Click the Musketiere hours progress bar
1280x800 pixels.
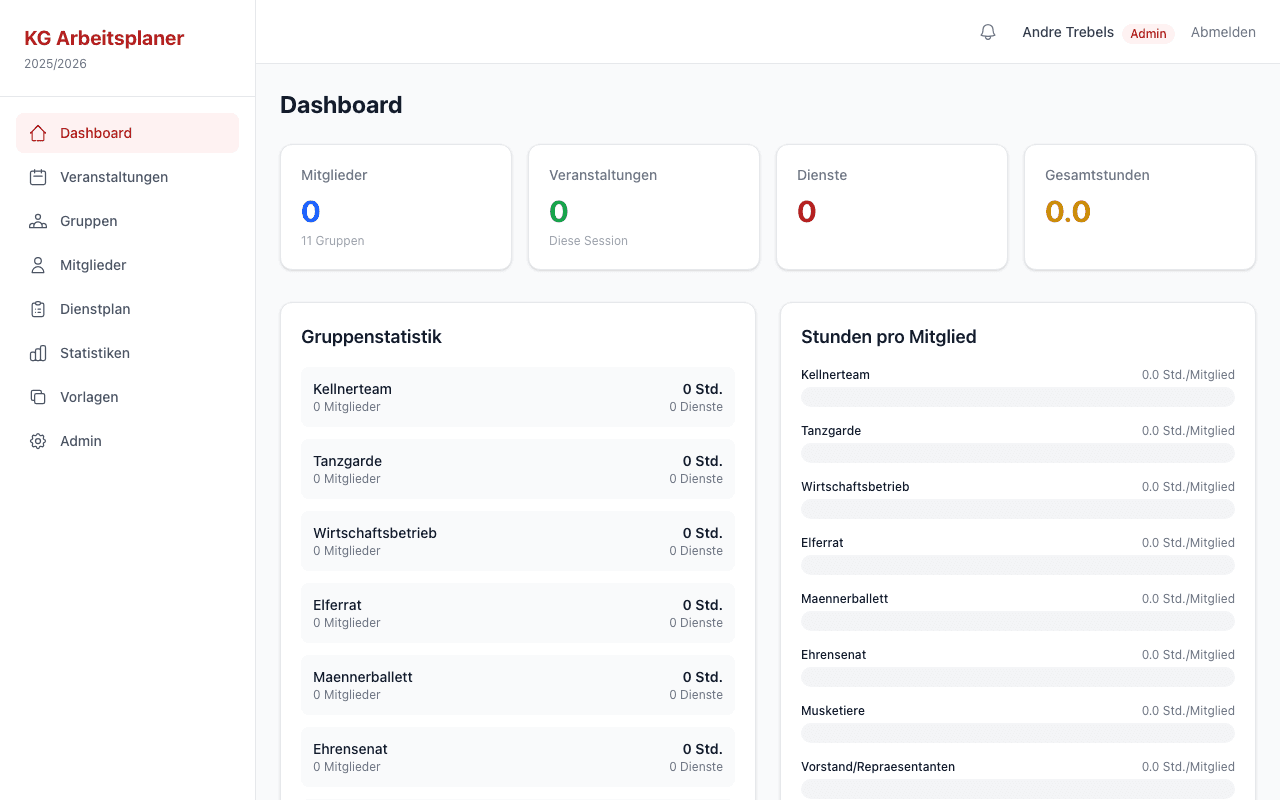tap(1017, 733)
